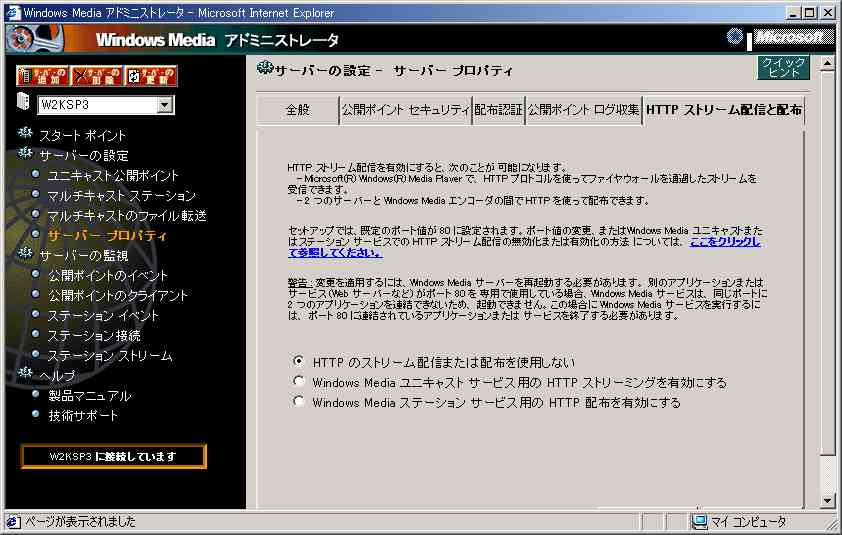This screenshot has height=535, width=842.
Task: Open ユニキャスト公開ポイント in the sidebar
Action: (113, 176)
